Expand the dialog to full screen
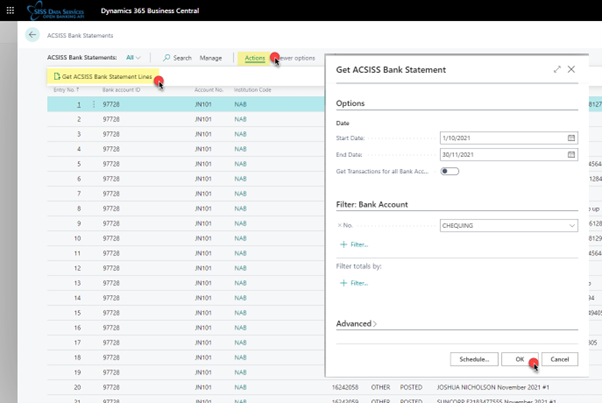Viewport: 602px width, 403px height. [557, 69]
